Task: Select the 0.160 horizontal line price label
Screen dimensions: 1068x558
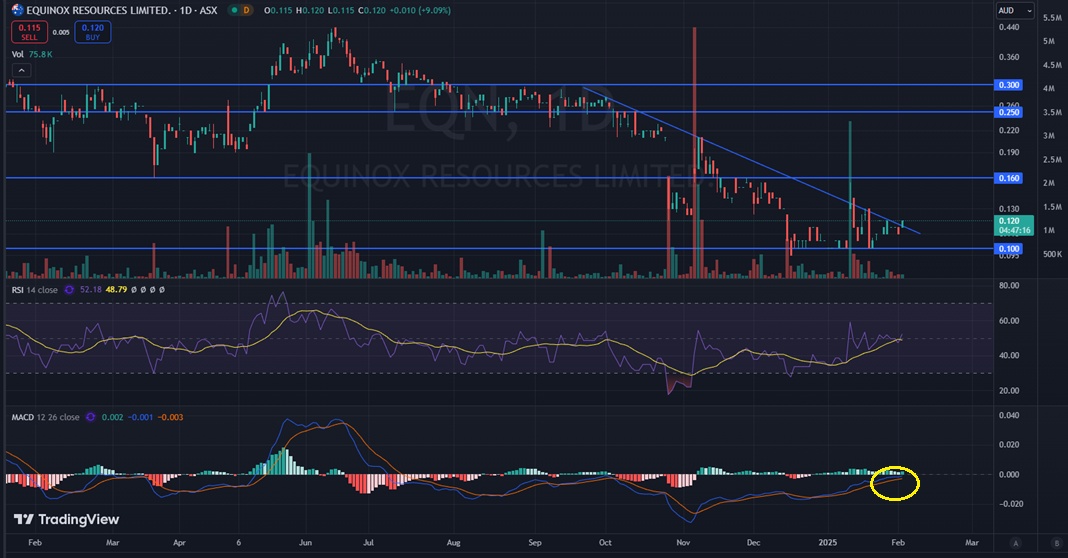Action: pos(1008,178)
